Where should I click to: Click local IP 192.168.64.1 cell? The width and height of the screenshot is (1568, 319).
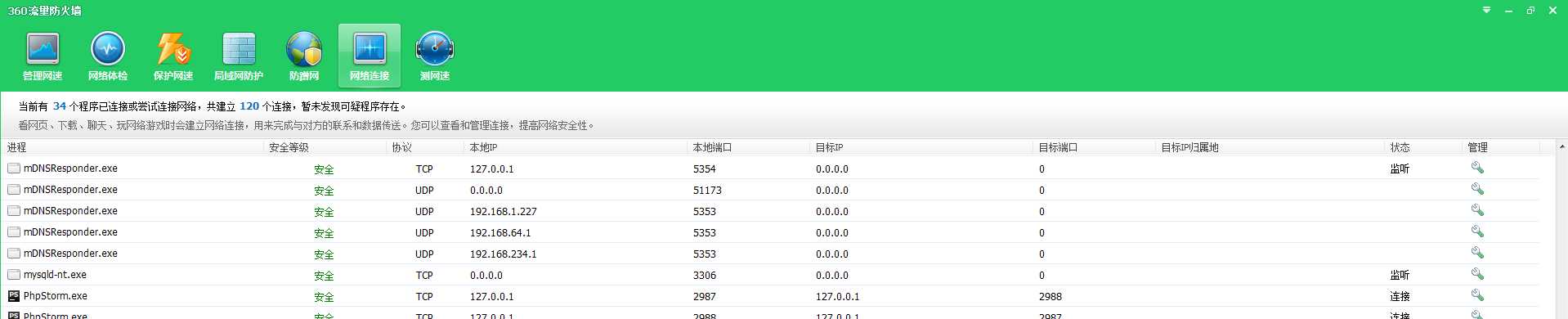click(500, 232)
